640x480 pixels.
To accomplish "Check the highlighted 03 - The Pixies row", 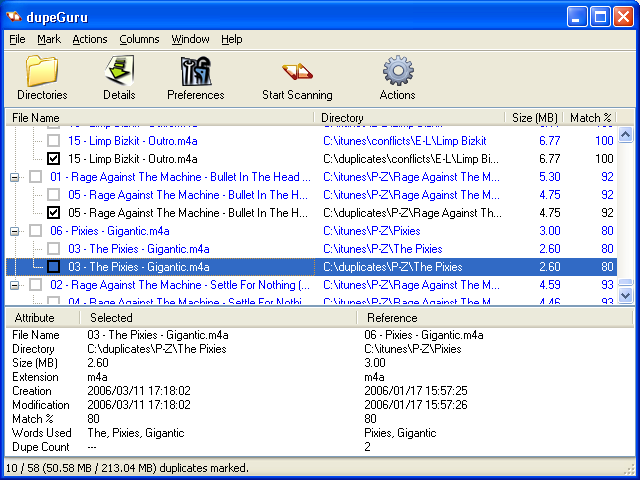I will (x=53, y=267).
